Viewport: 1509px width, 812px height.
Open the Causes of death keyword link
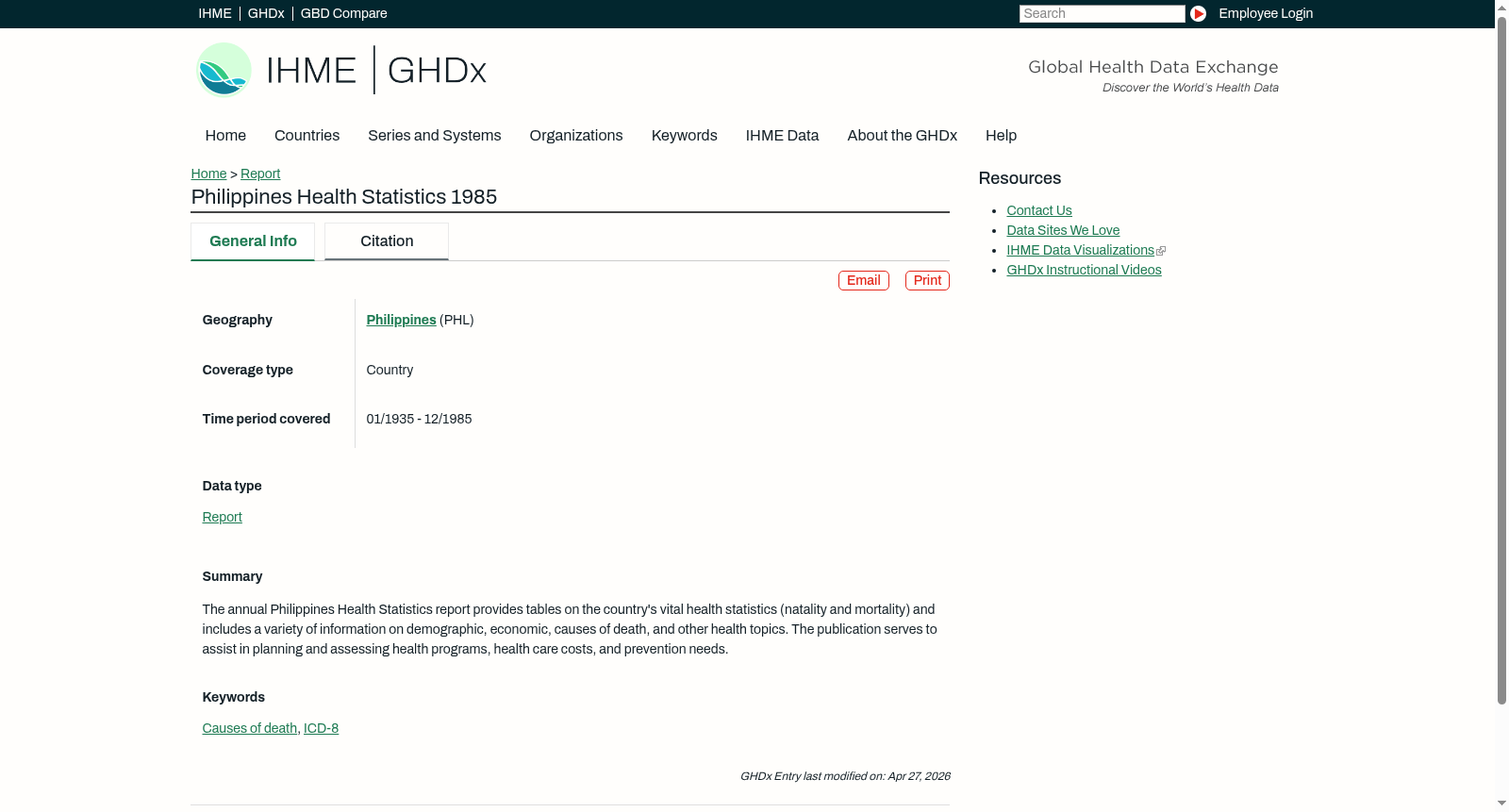click(x=250, y=729)
